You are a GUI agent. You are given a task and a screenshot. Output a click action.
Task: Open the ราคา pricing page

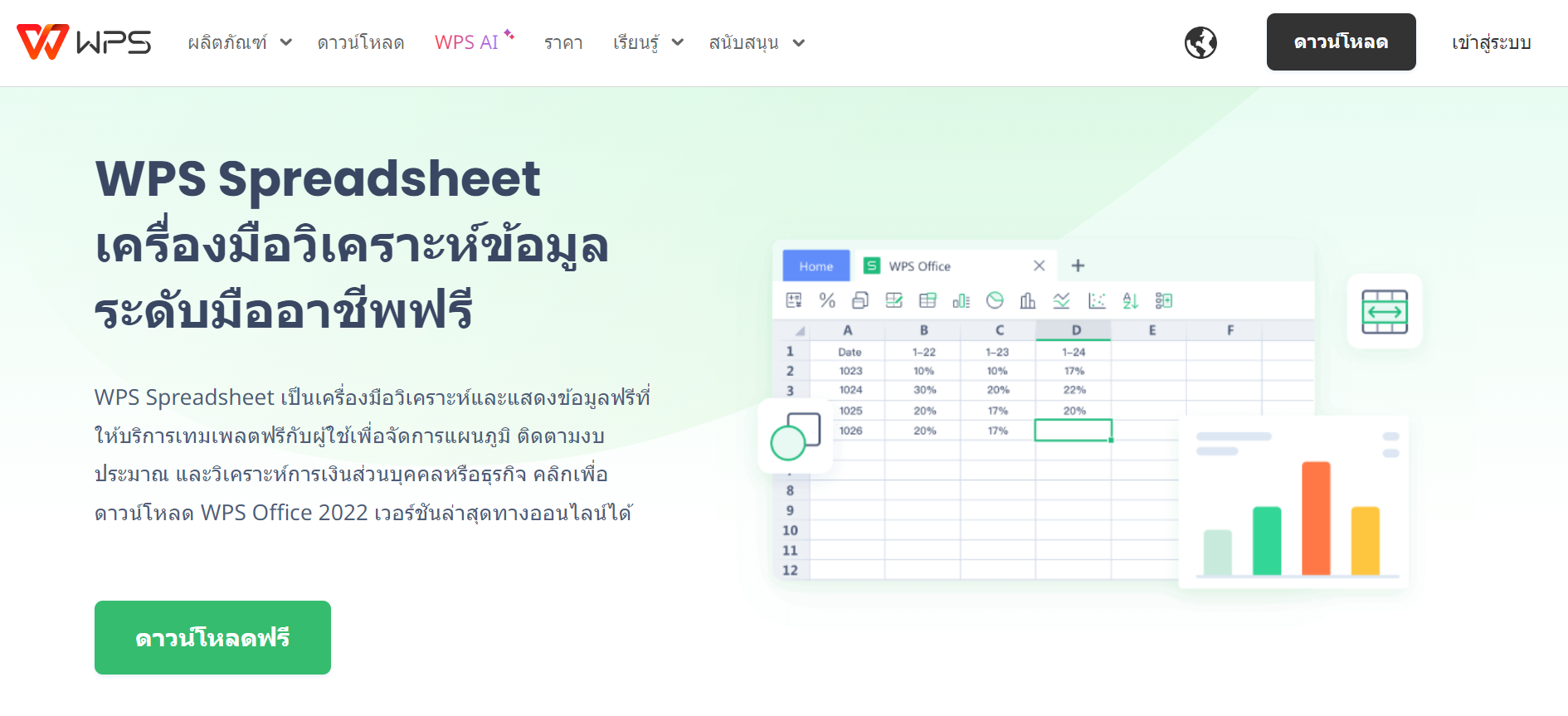coord(563,42)
